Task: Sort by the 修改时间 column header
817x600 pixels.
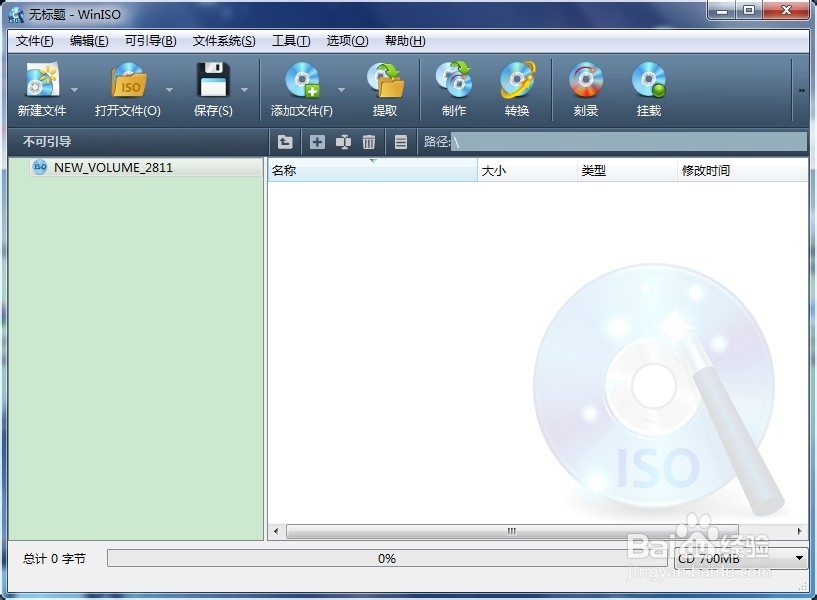Action: click(743, 170)
